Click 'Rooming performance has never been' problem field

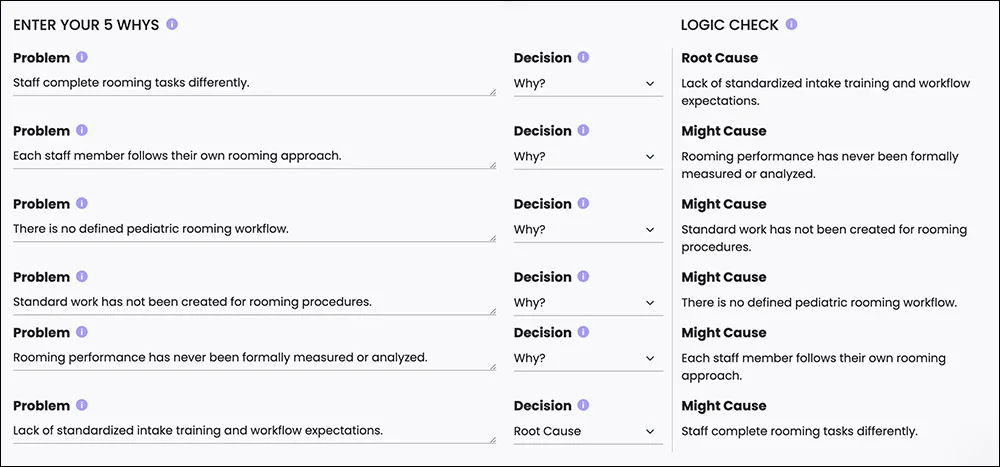tap(254, 359)
